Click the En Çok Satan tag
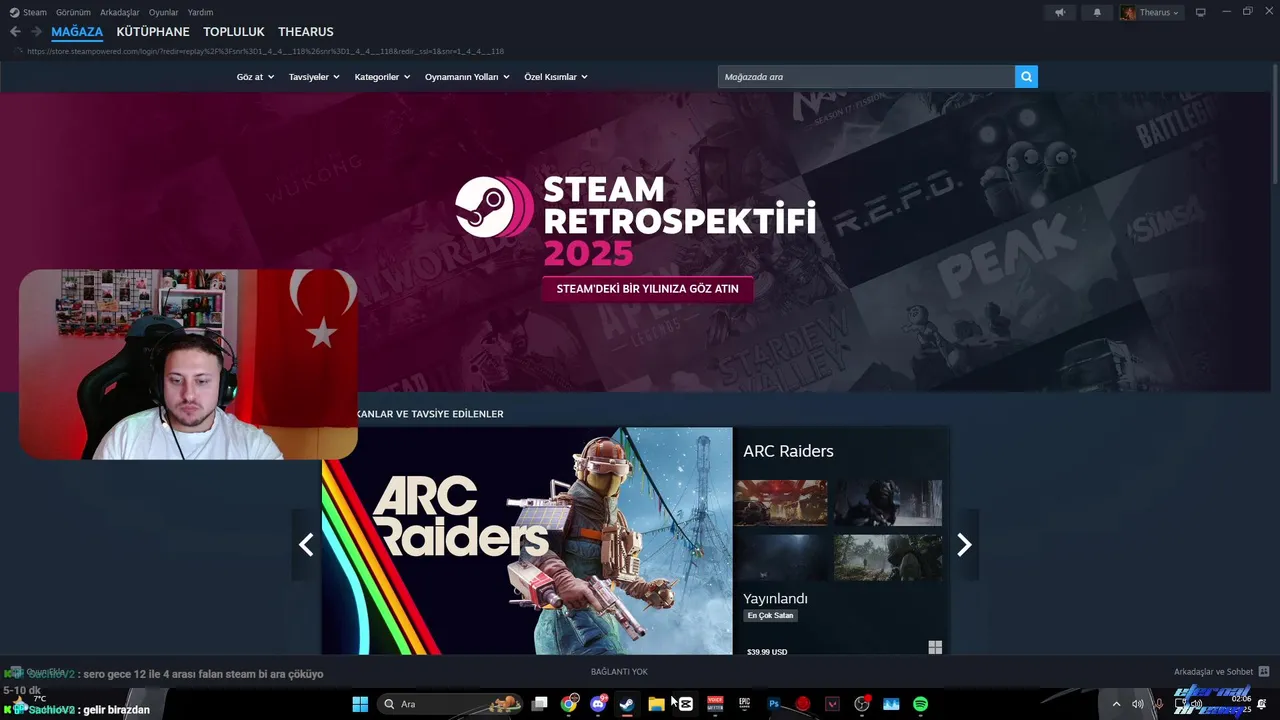 tap(770, 615)
